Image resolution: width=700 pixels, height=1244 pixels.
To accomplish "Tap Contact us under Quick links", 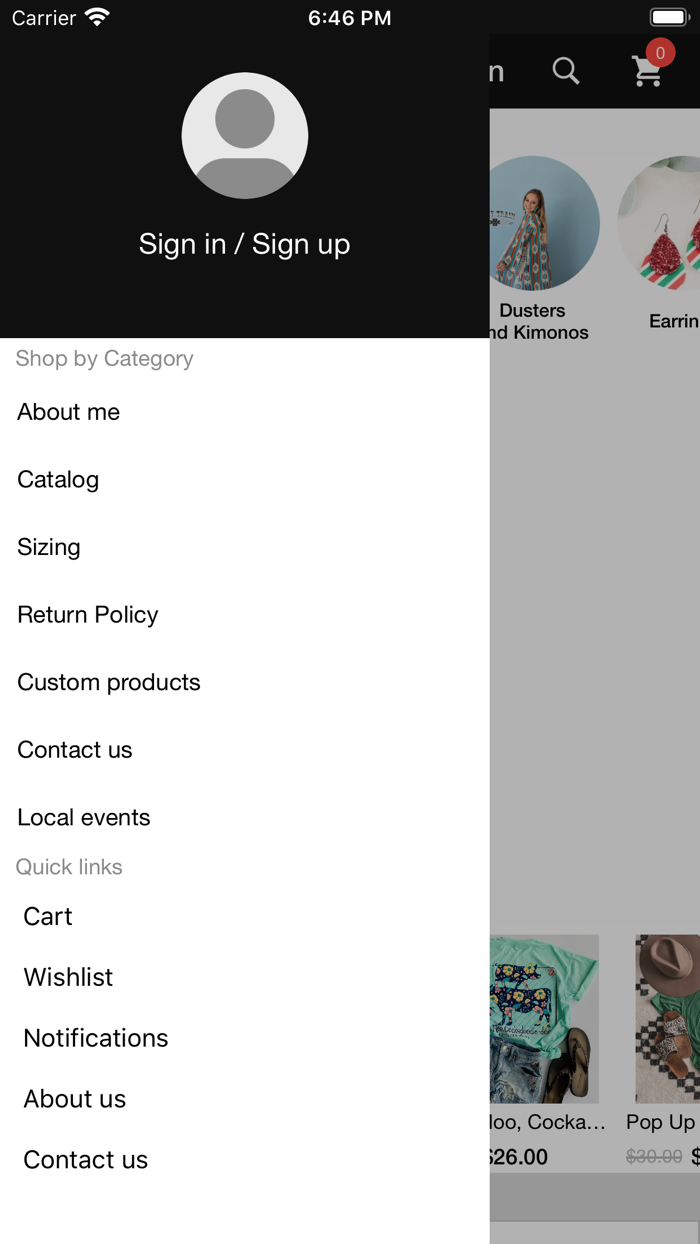I will tap(86, 1160).
